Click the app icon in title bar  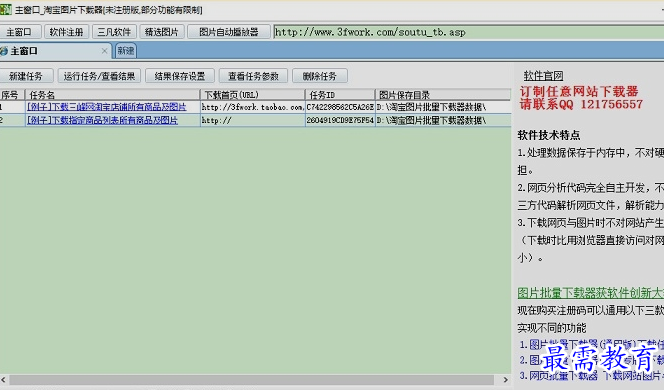click(6, 9)
